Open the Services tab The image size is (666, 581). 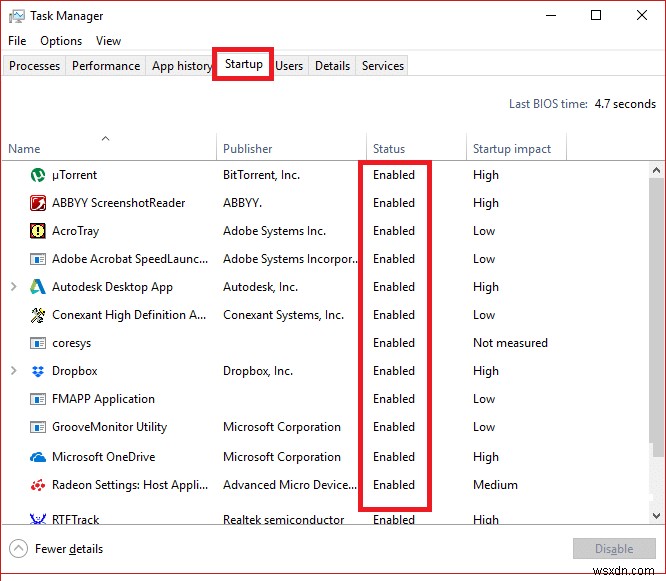tap(383, 66)
